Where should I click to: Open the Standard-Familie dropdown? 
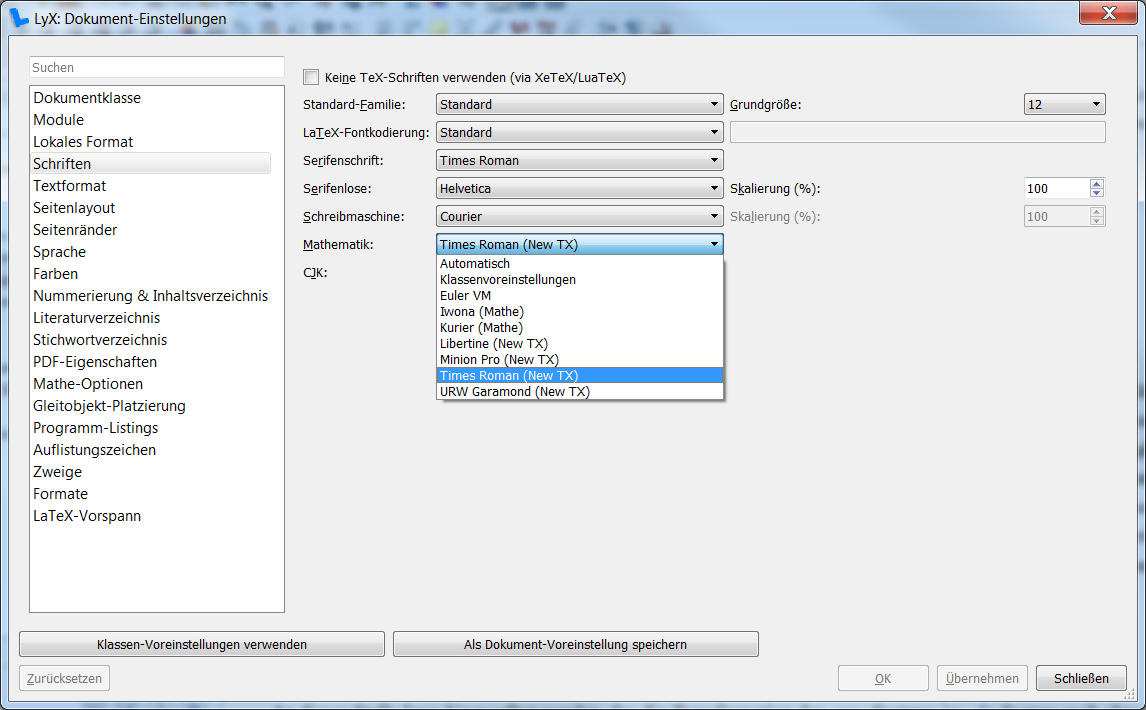click(x=580, y=105)
